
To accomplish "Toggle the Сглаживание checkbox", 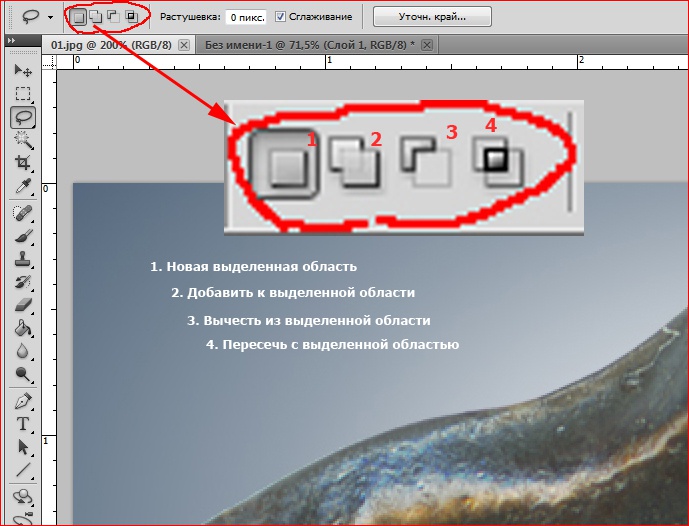I will click(x=281, y=17).
